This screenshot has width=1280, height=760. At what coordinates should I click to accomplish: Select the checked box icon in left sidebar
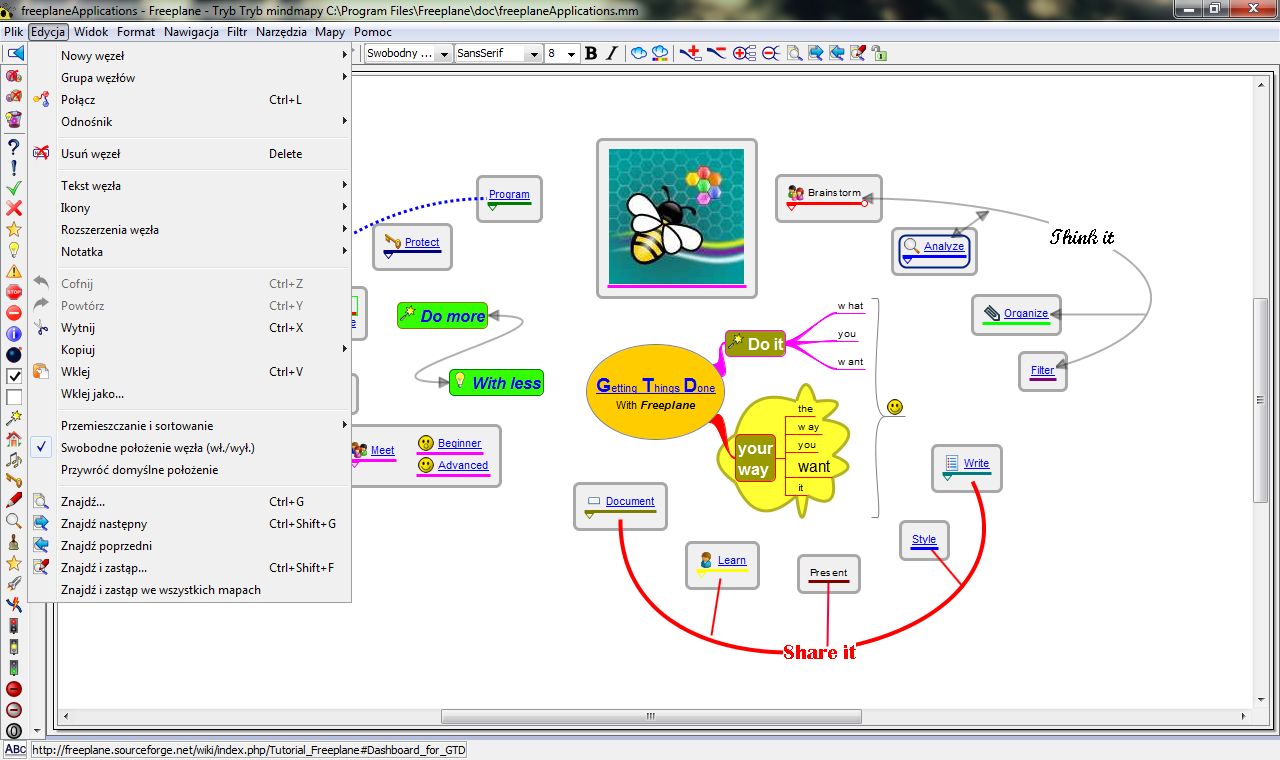(x=14, y=376)
